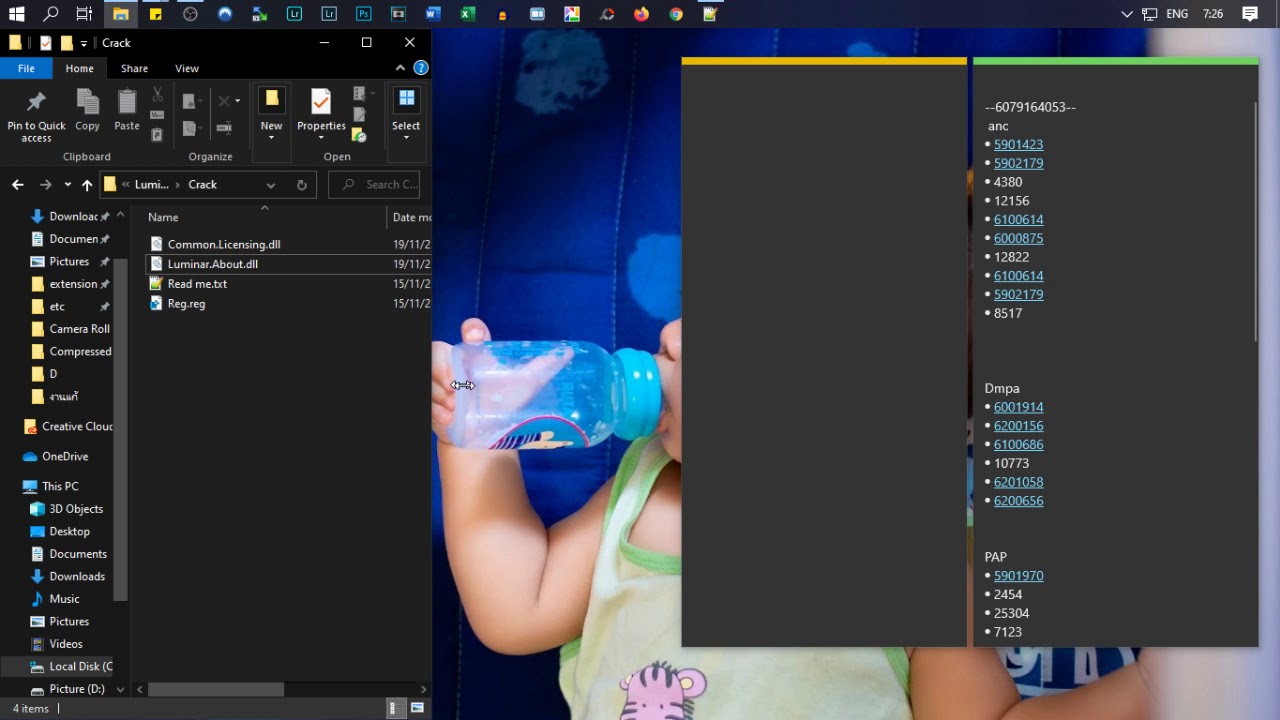Click the Properties checkmark icon
This screenshot has width=1280, height=720.
[321, 101]
